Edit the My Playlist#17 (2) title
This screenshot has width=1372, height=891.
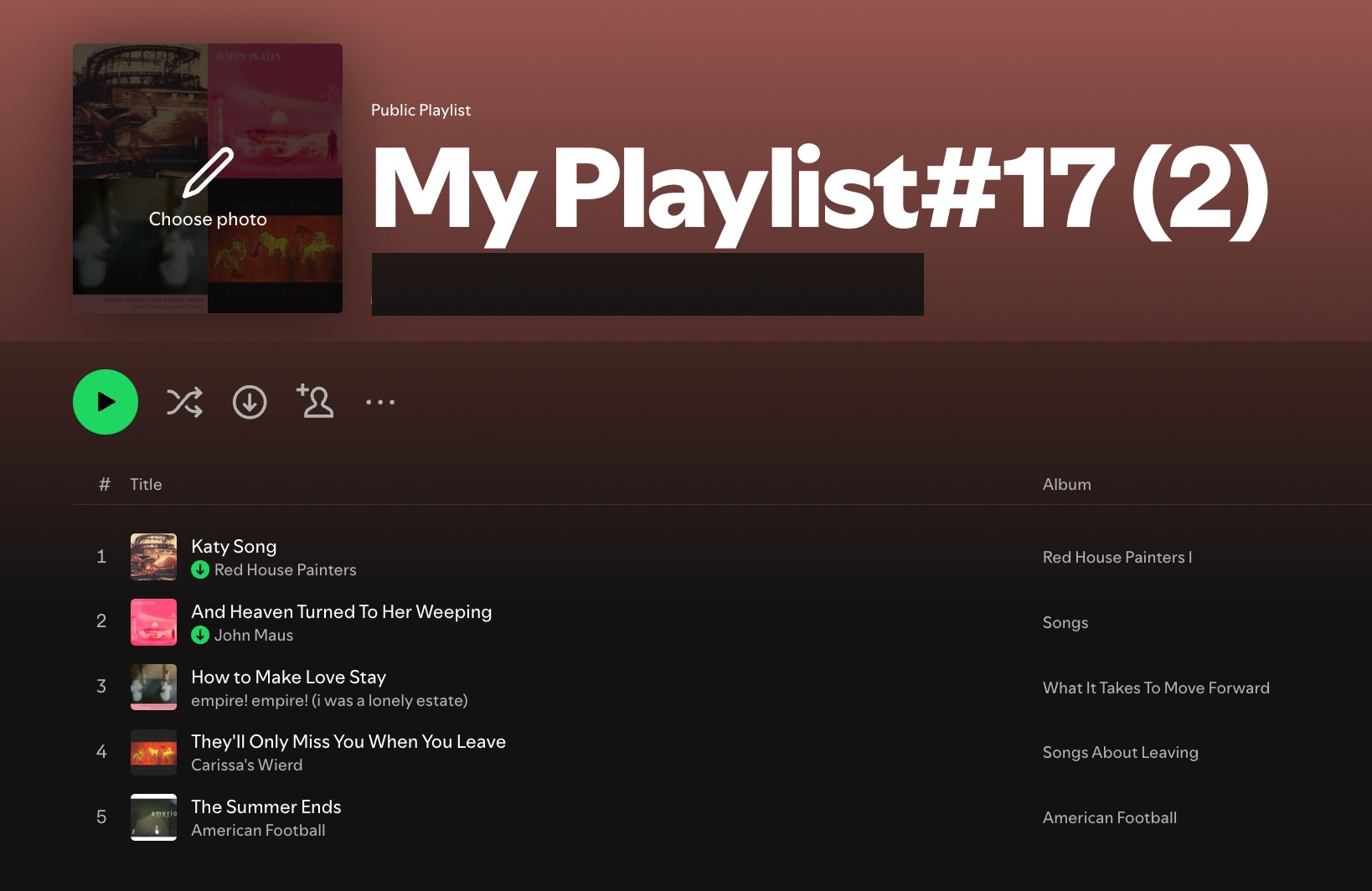point(820,192)
